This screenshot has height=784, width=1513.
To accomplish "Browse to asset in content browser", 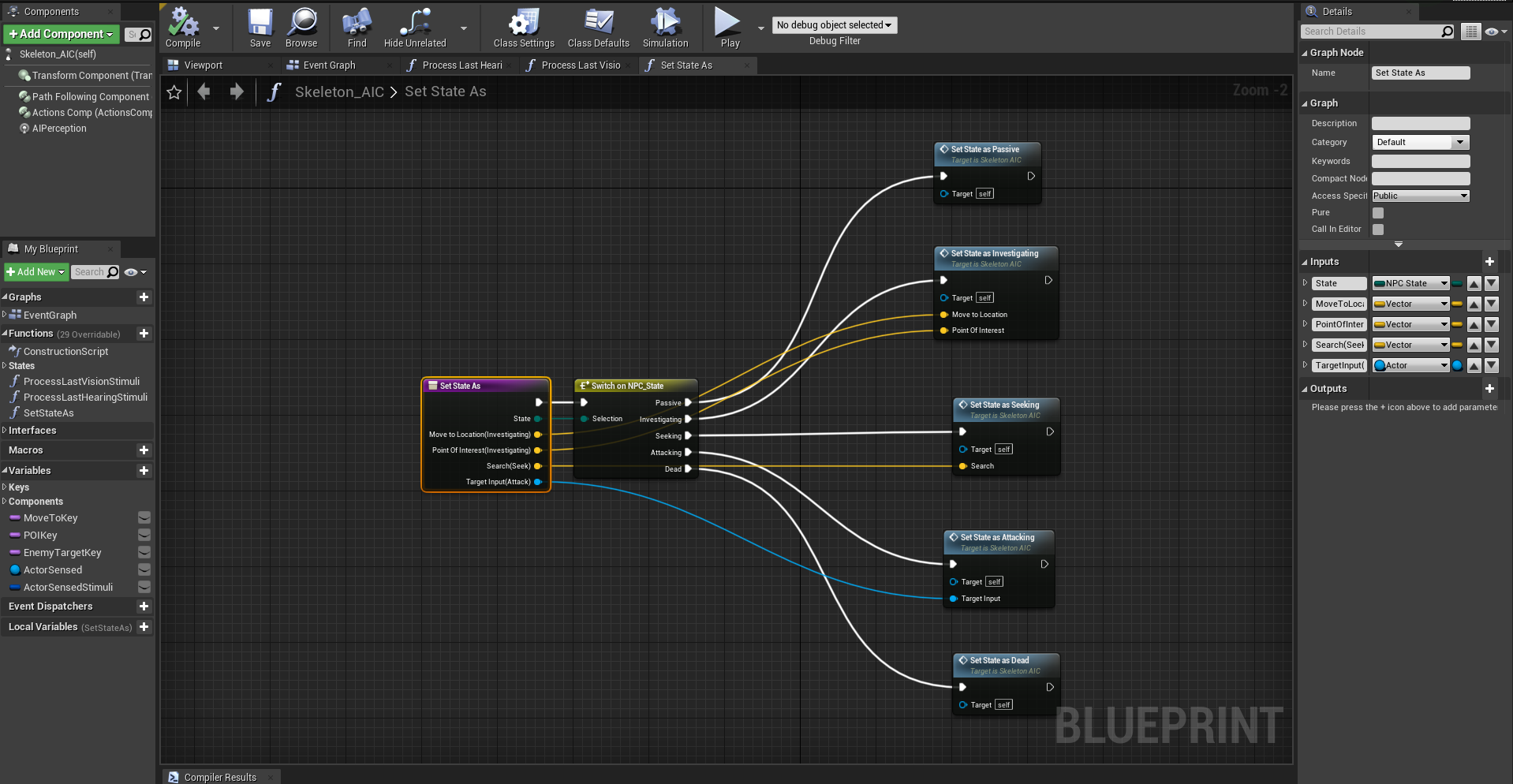I will coord(301,28).
